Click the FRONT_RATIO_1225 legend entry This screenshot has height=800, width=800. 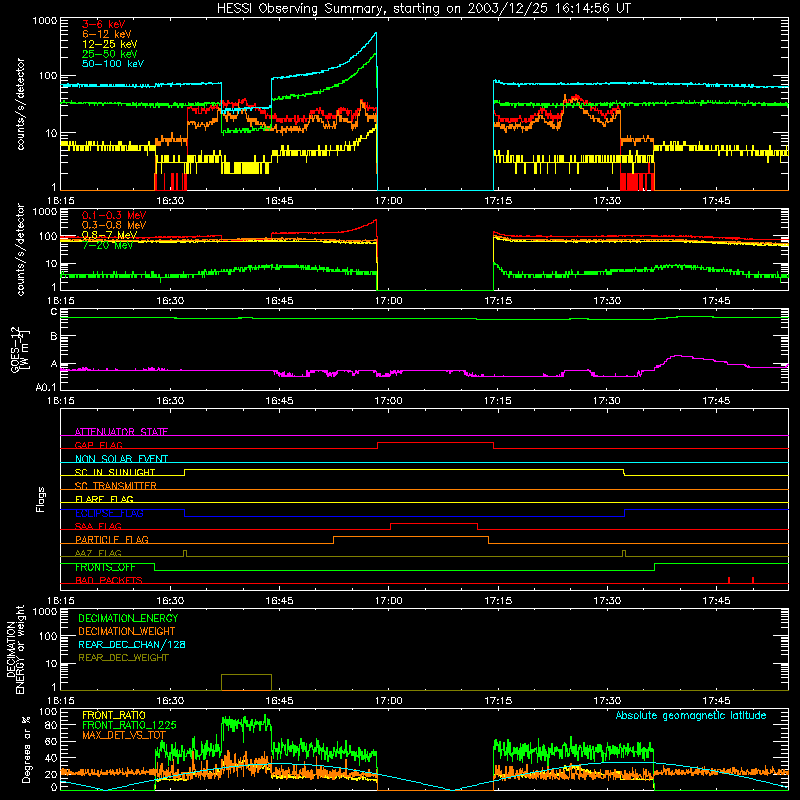coord(129,725)
